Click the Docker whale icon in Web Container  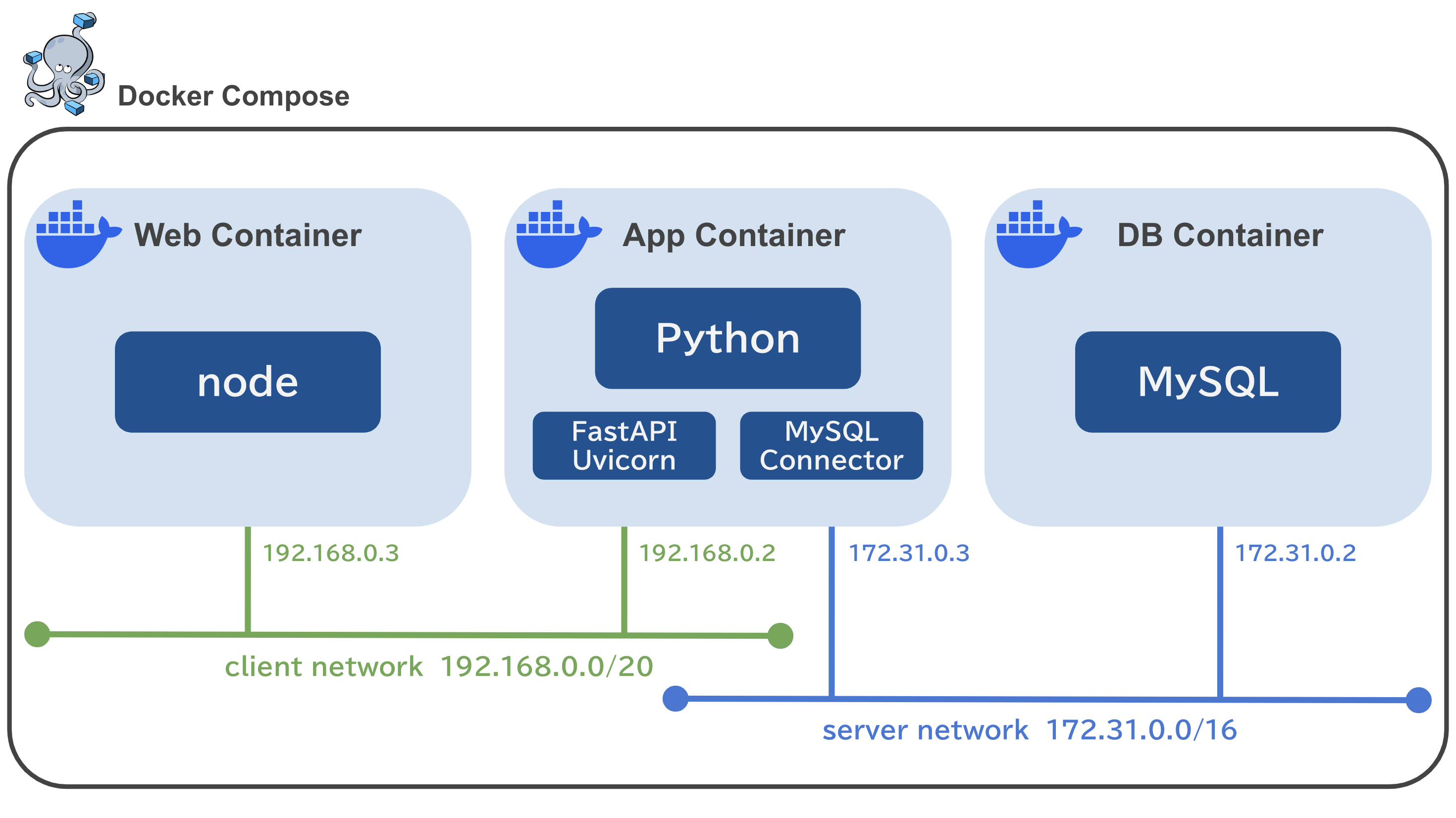pos(79,234)
